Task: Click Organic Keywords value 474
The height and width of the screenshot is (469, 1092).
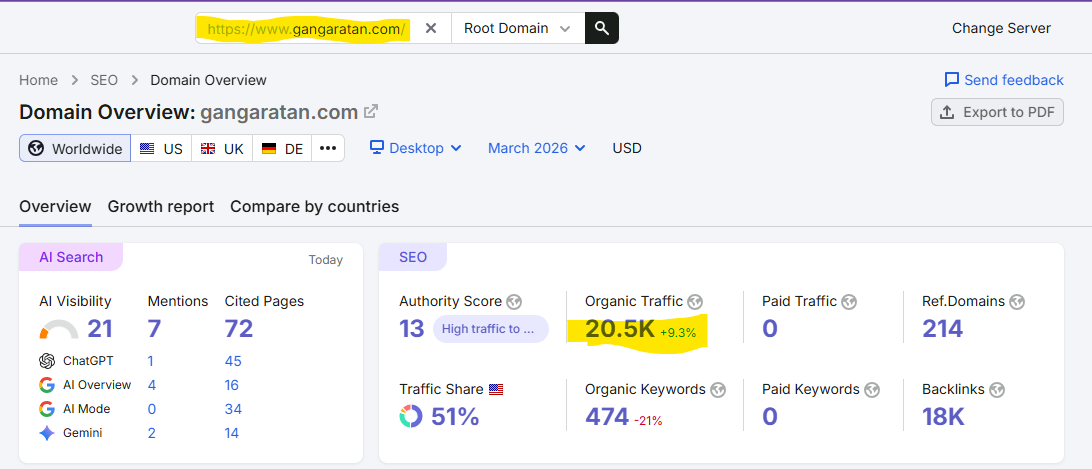Action: coord(607,417)
